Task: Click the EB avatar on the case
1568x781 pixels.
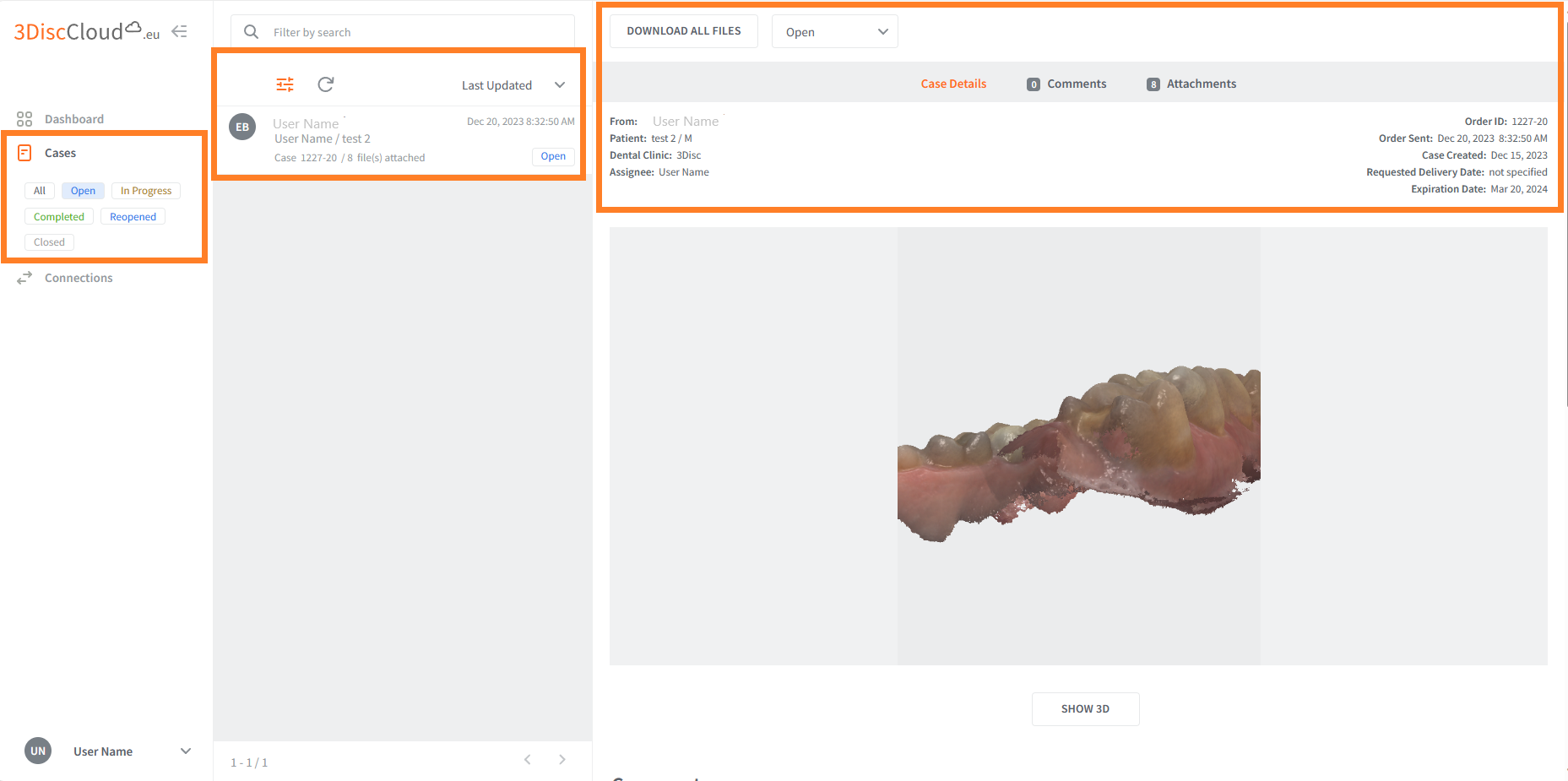Action: coord(242,127)
